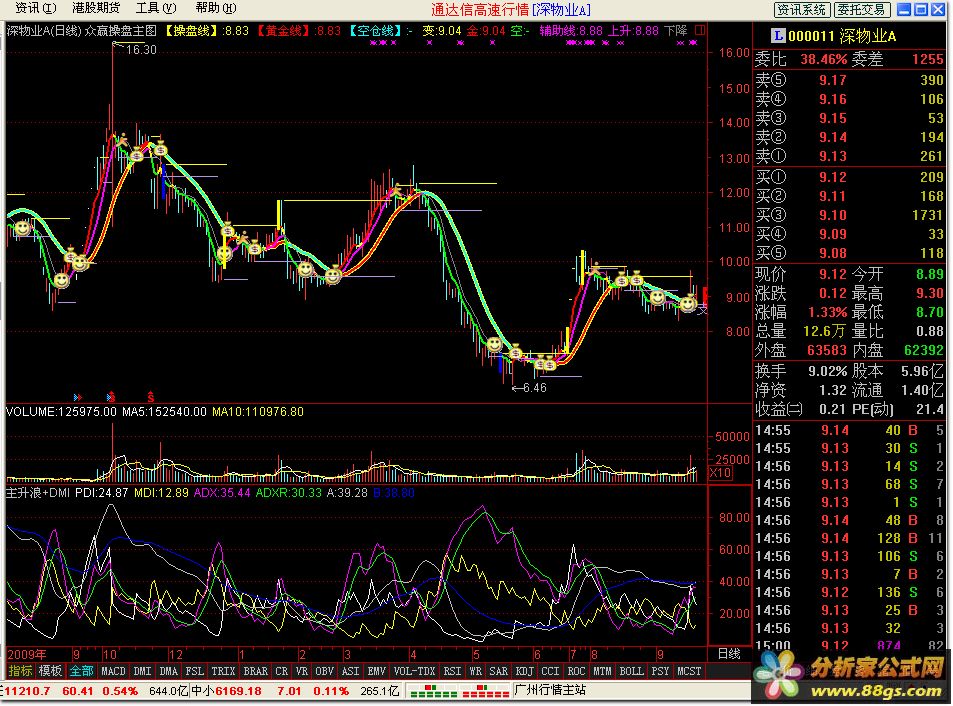Select the MTM indicator tab
The image size is (953, 706).
[602, 671]
